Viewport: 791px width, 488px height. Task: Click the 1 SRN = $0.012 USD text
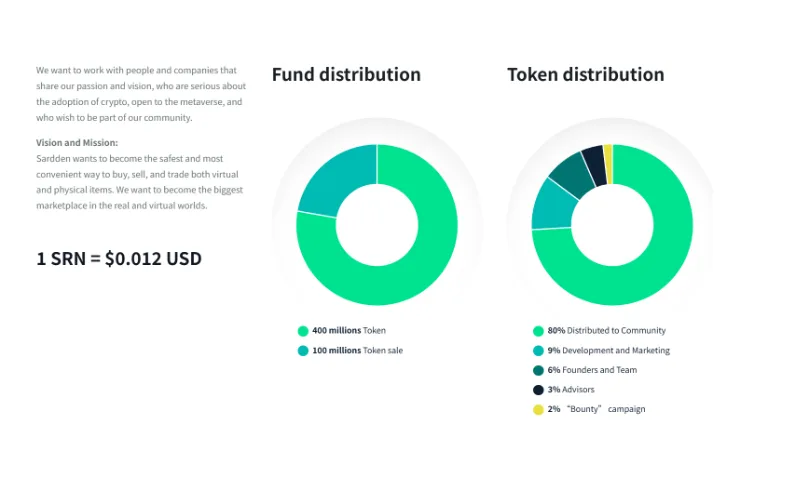[119, 259]
